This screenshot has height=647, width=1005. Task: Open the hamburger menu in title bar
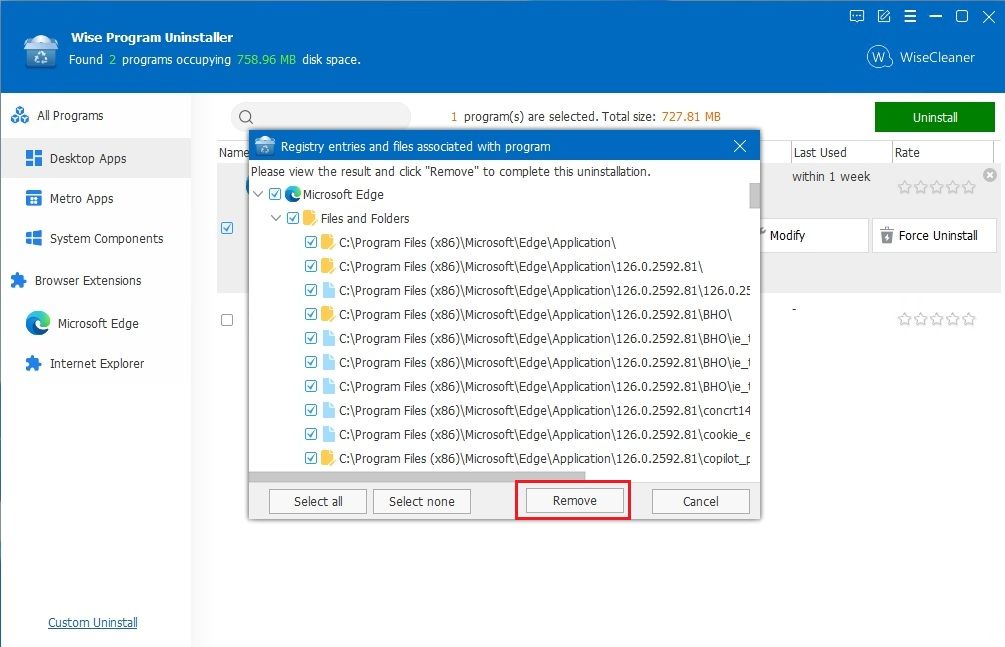click(x=909, y=16)
